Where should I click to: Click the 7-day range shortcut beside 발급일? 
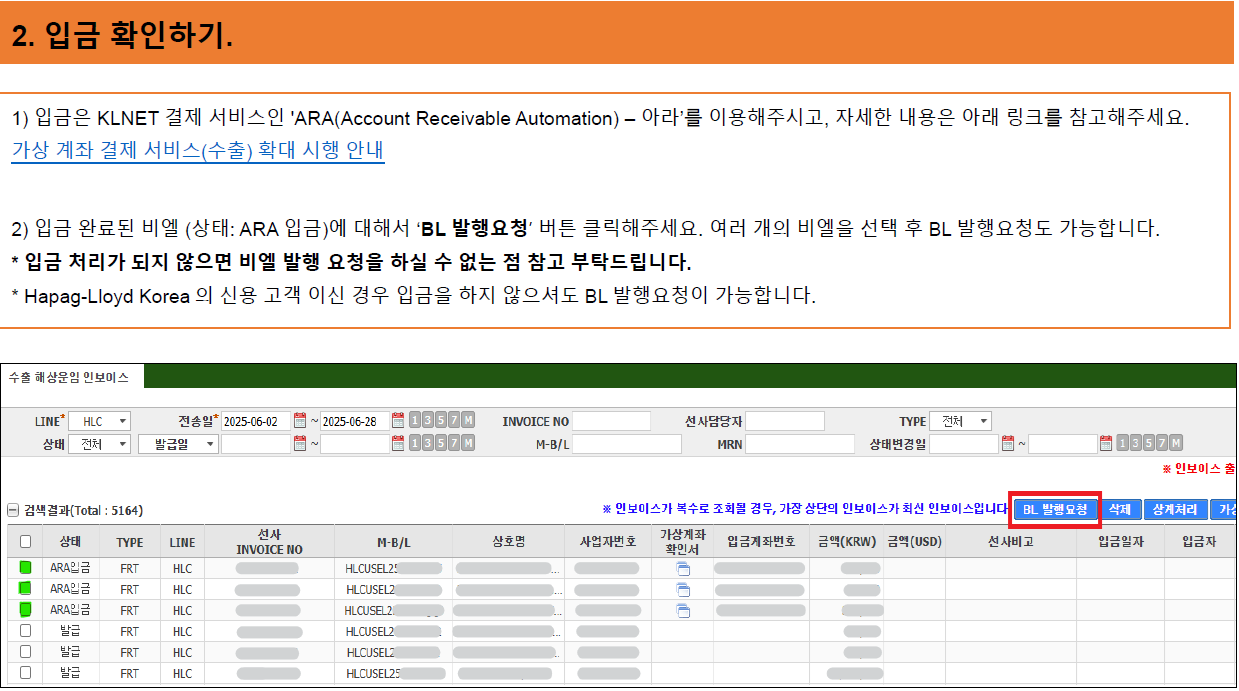(x=455, y=443)
